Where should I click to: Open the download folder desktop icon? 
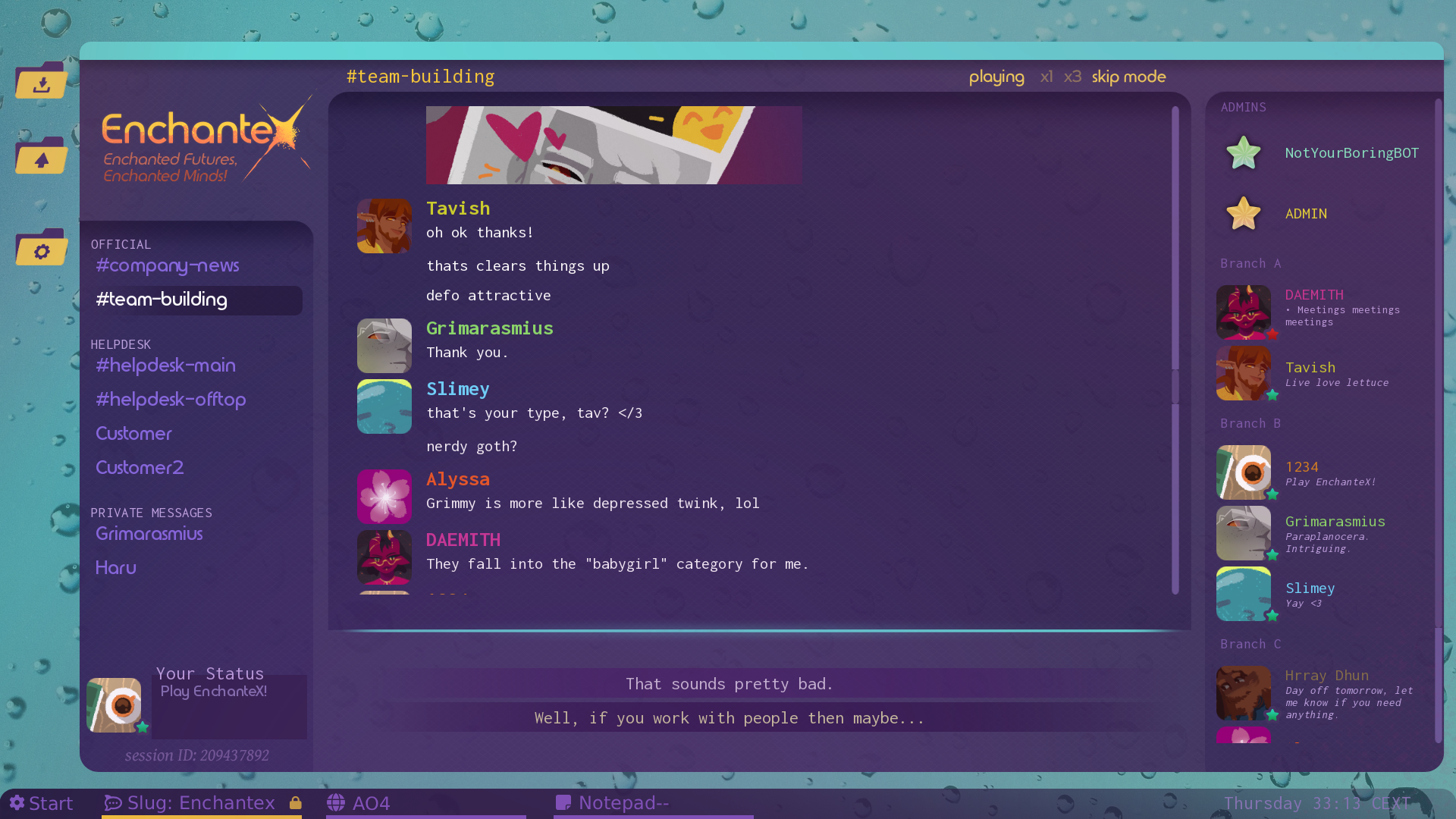pyautogui.click(x=42, y=80)
